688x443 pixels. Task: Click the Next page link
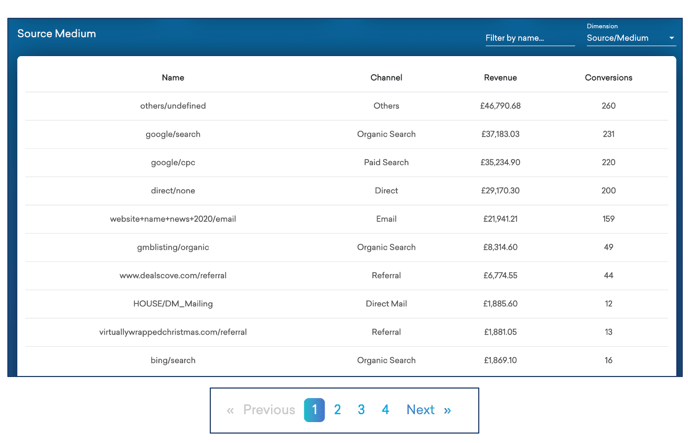coord(420,410)
